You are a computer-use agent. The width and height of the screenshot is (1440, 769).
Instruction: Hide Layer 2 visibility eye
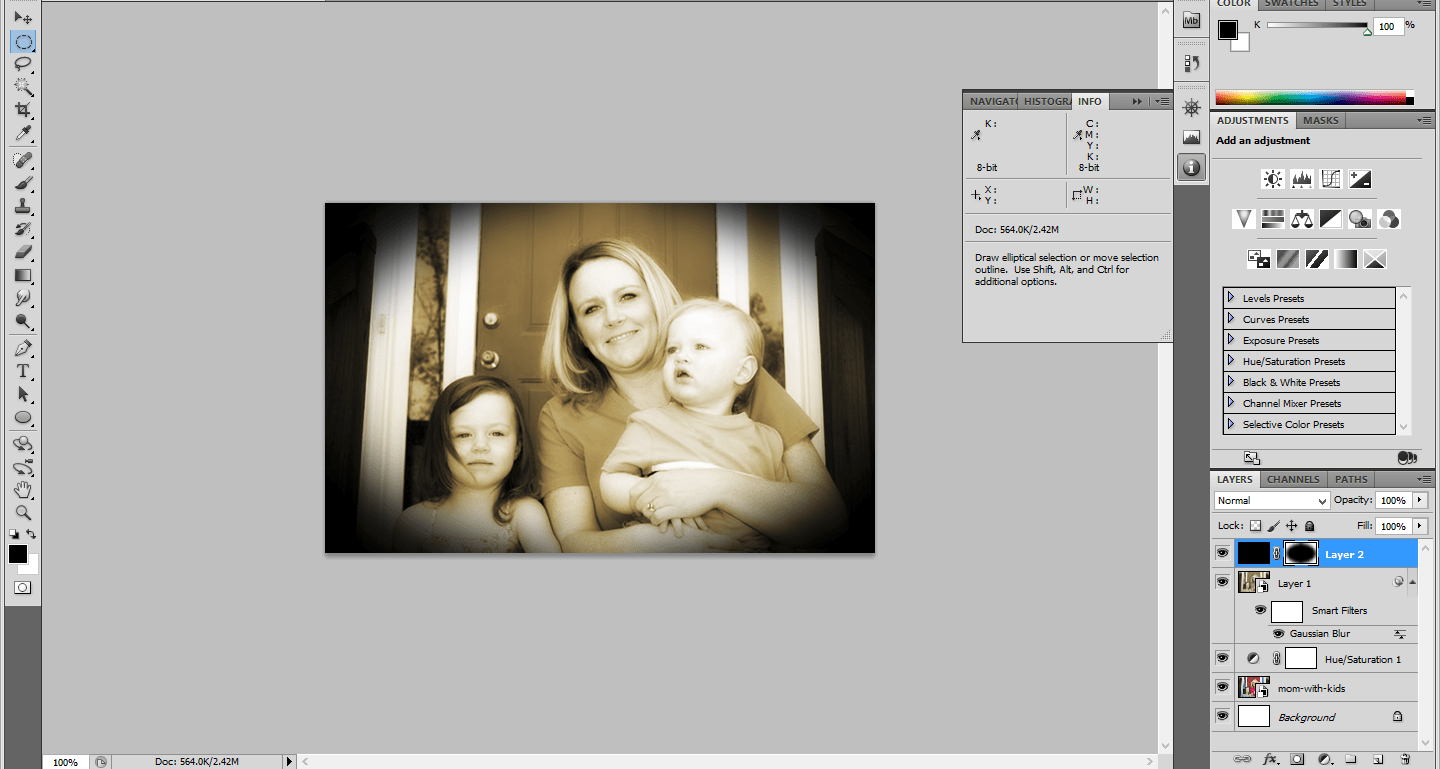(1222, 553)
